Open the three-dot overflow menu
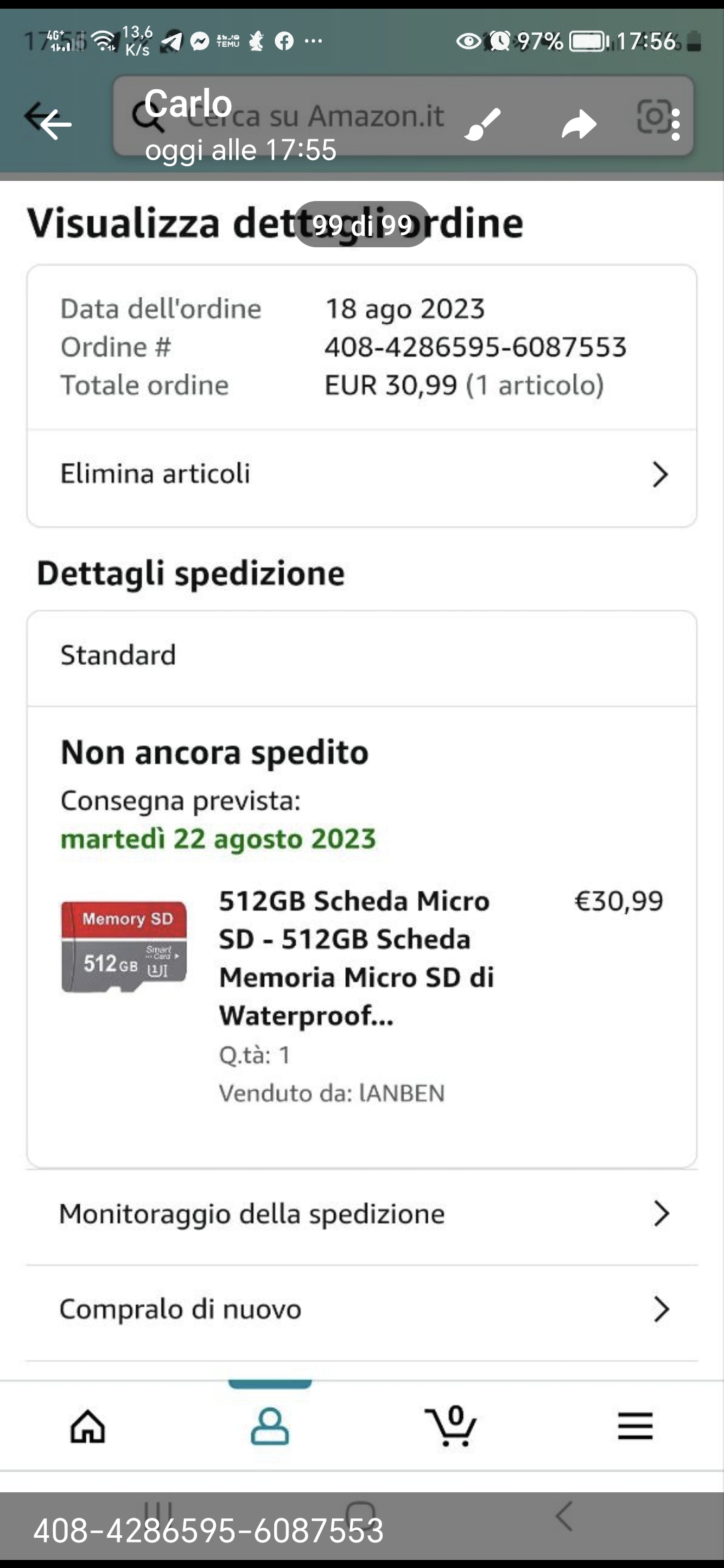 pyautogui.click(x=676, y=125)
